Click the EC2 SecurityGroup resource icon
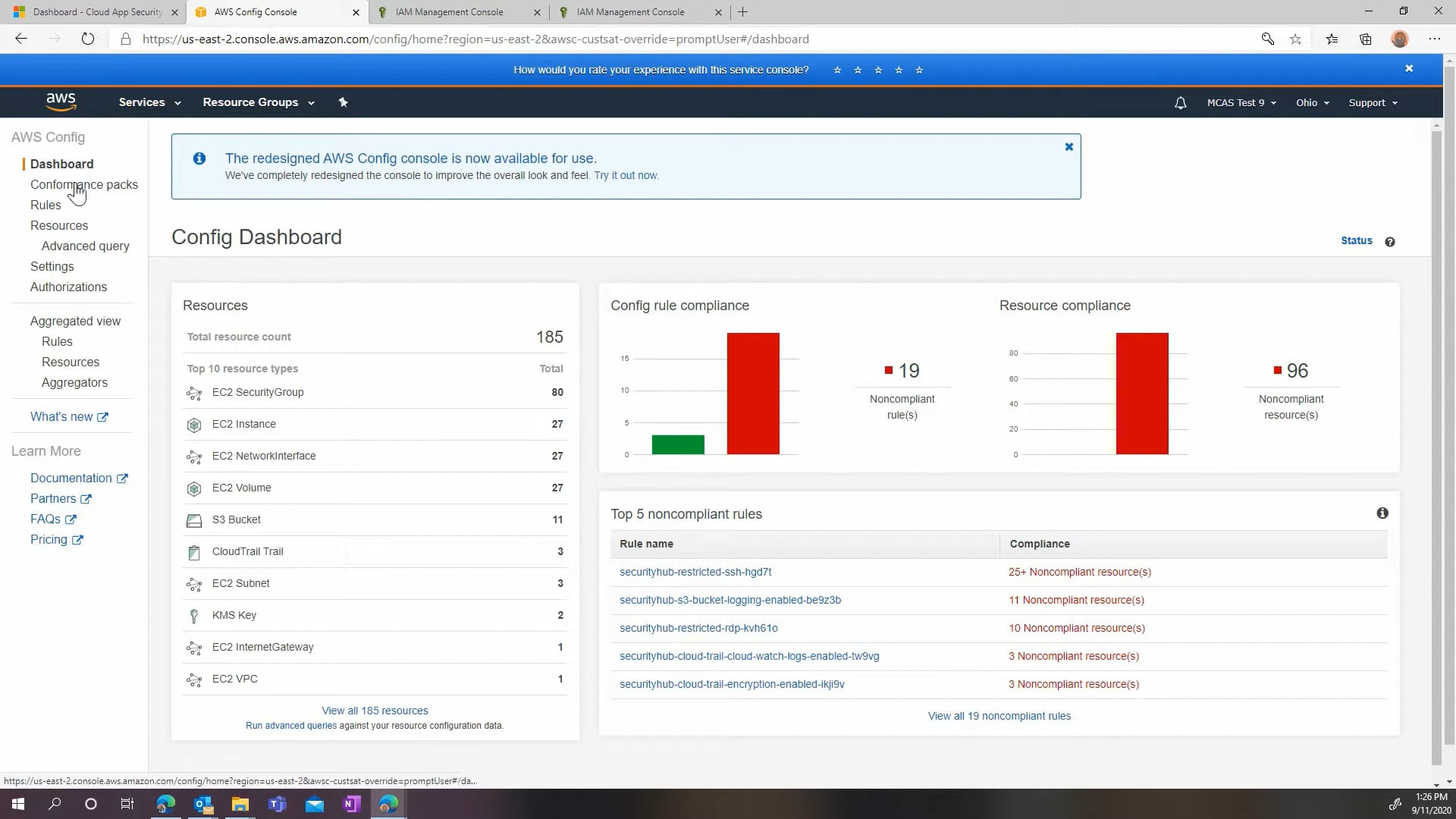Screen dimensions: 1456x819 [194, 393]
